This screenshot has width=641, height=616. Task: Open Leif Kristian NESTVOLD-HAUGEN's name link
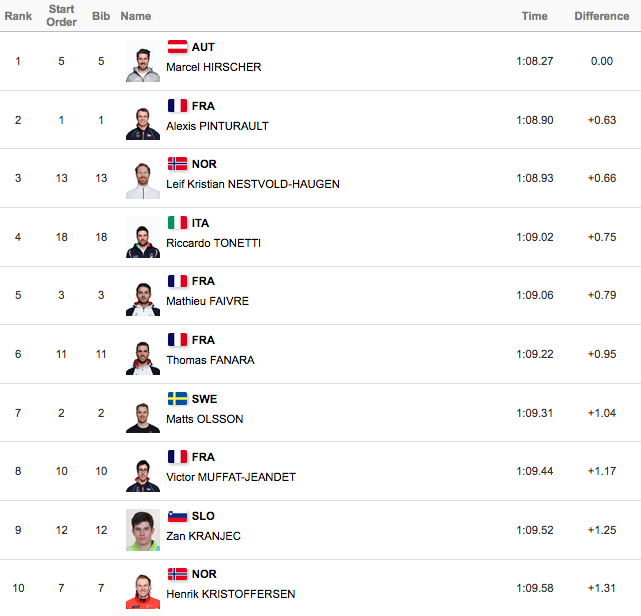253,184
